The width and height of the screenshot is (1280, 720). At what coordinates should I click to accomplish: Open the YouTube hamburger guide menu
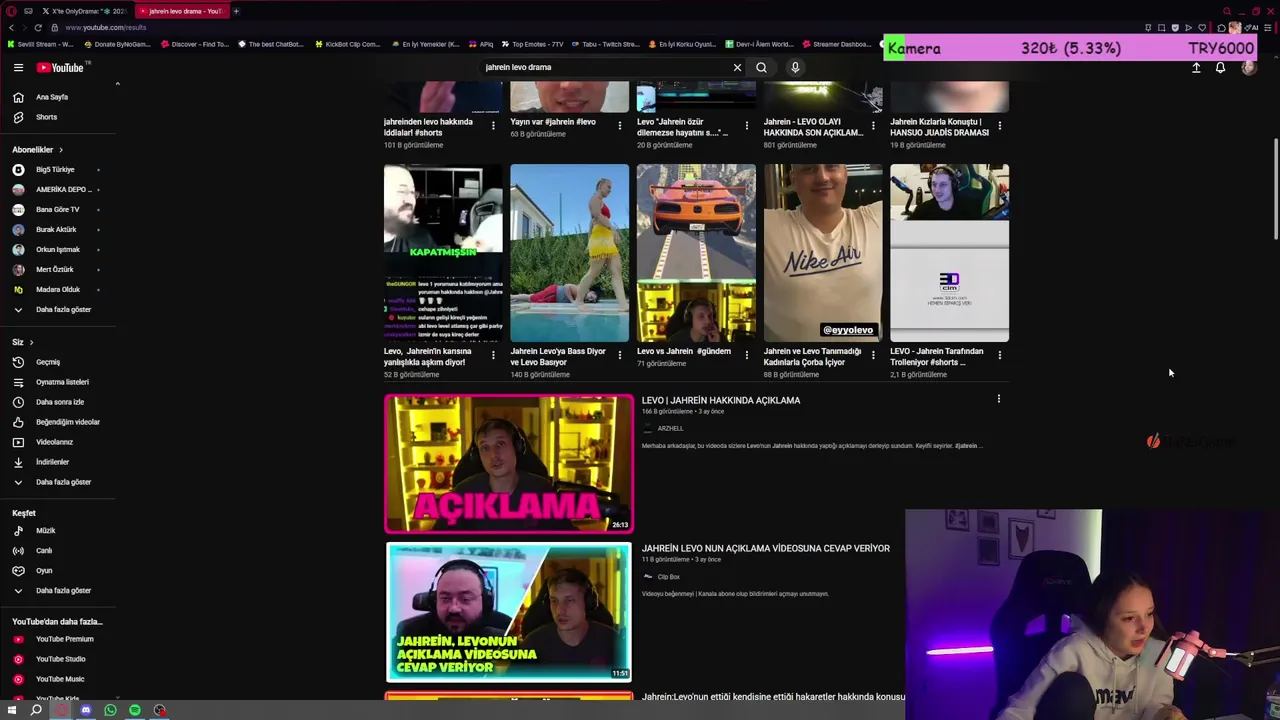18,68
